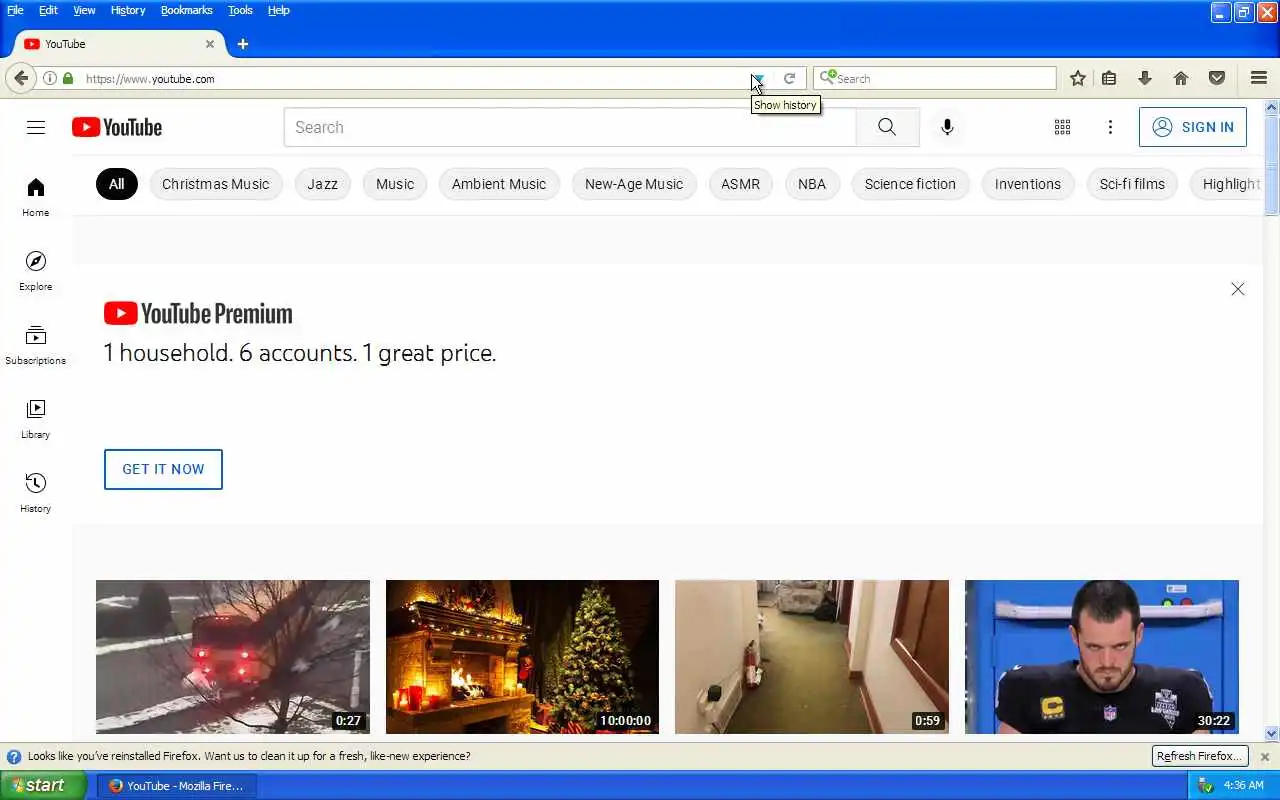Viewport: 1280px width, 800px height.
Task: Show bookmarks list toolbar icon
Action: tap(1109, 78)
